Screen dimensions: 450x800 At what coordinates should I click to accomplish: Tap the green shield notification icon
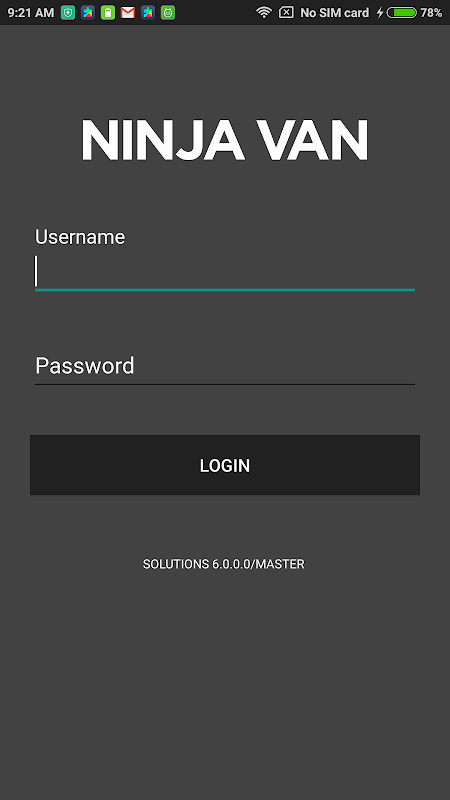click(68, 13)
